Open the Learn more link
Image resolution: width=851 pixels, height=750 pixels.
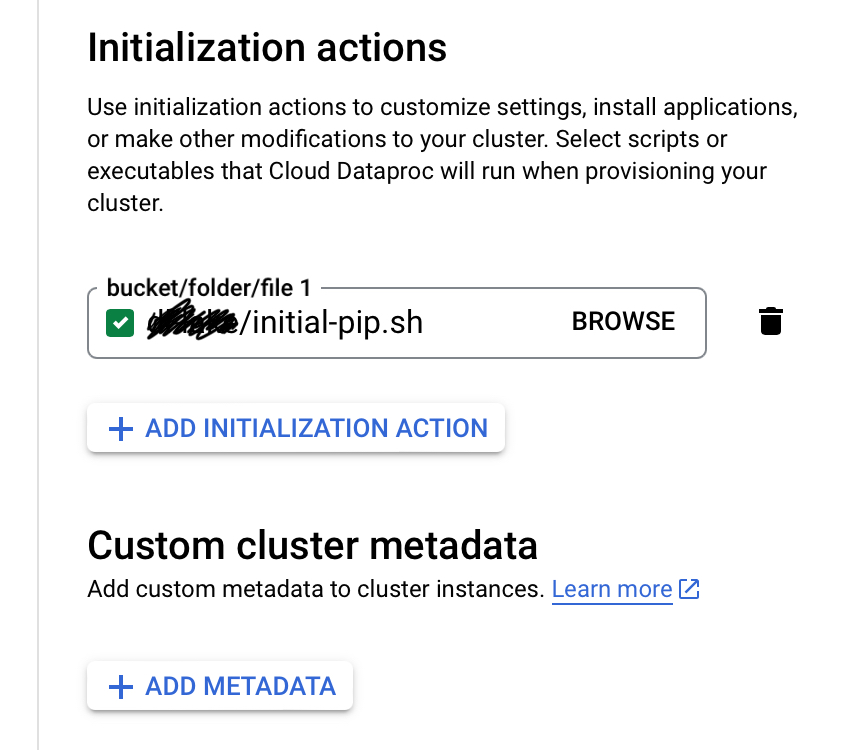tap(611, 589)
